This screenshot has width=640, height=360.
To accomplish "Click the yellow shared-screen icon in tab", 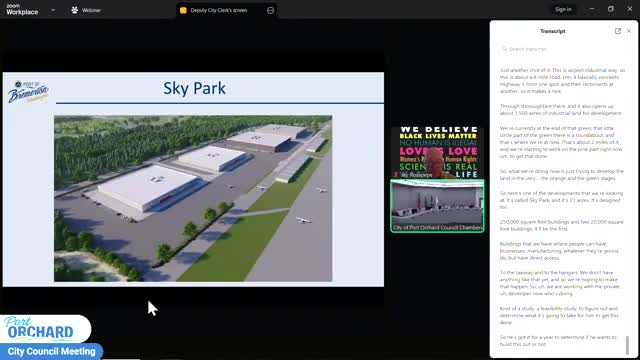I will [183, 10].
